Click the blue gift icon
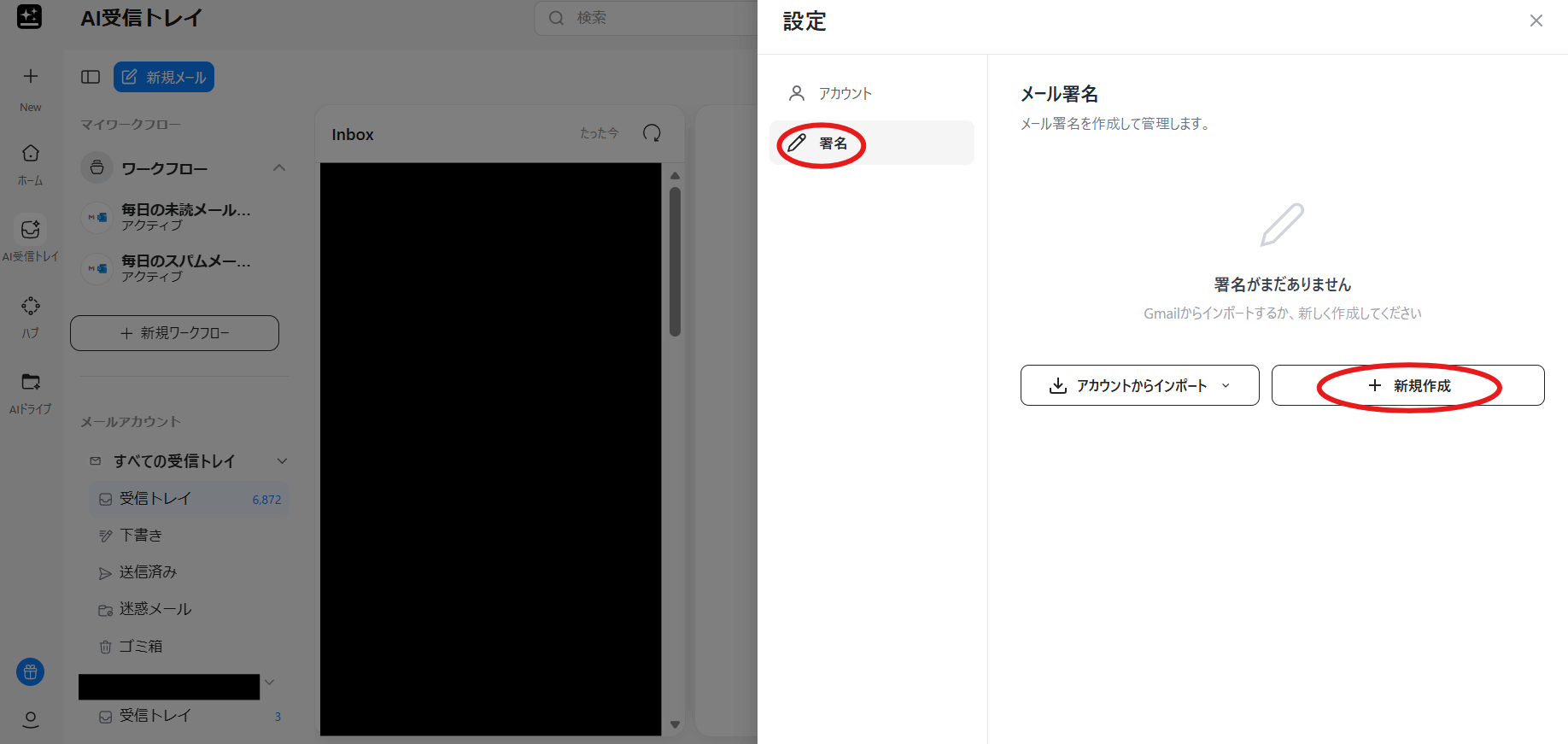The width and height of the screenshot is (1568, 744). coord(31,672)
